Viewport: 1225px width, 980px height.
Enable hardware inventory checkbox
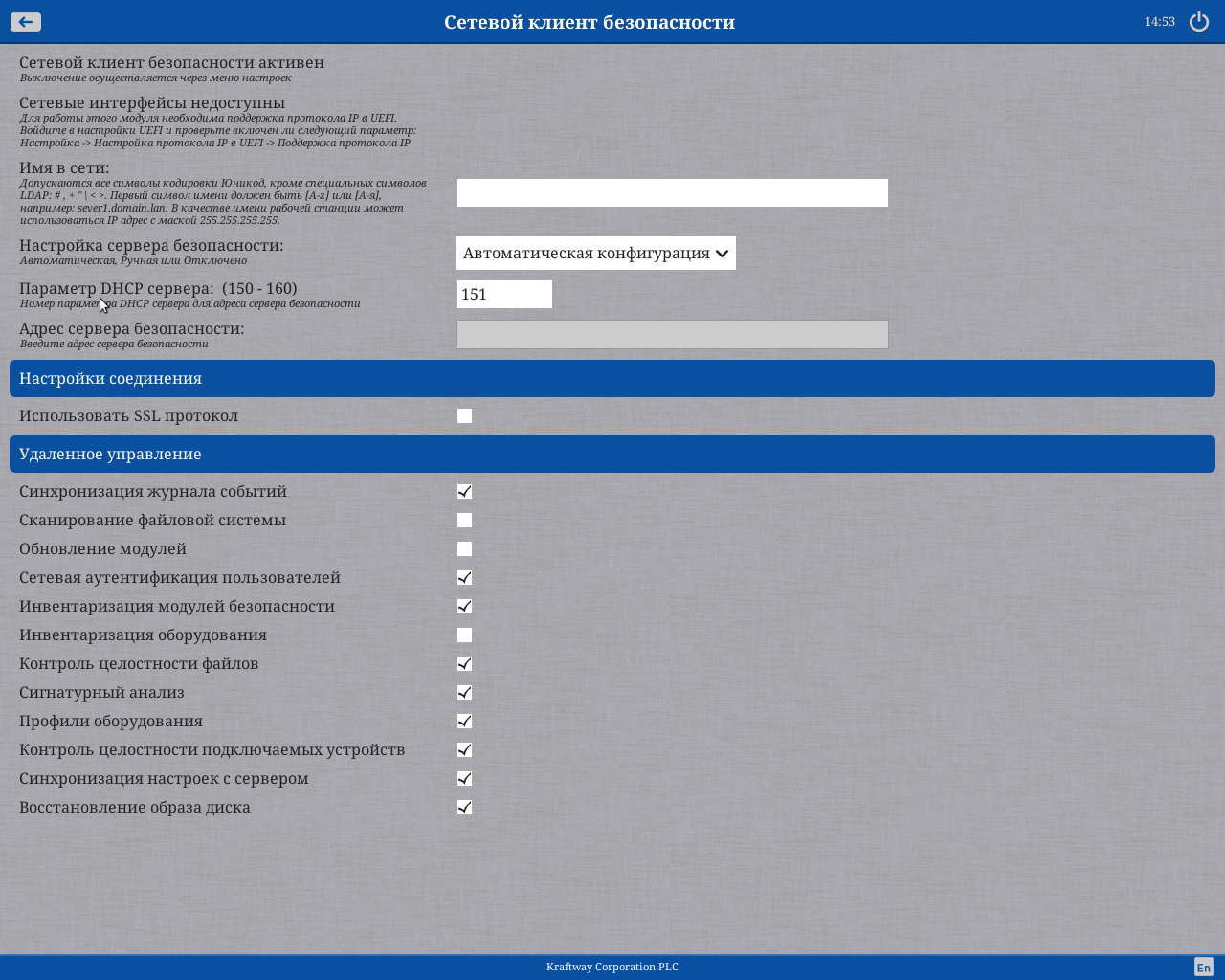464,635
